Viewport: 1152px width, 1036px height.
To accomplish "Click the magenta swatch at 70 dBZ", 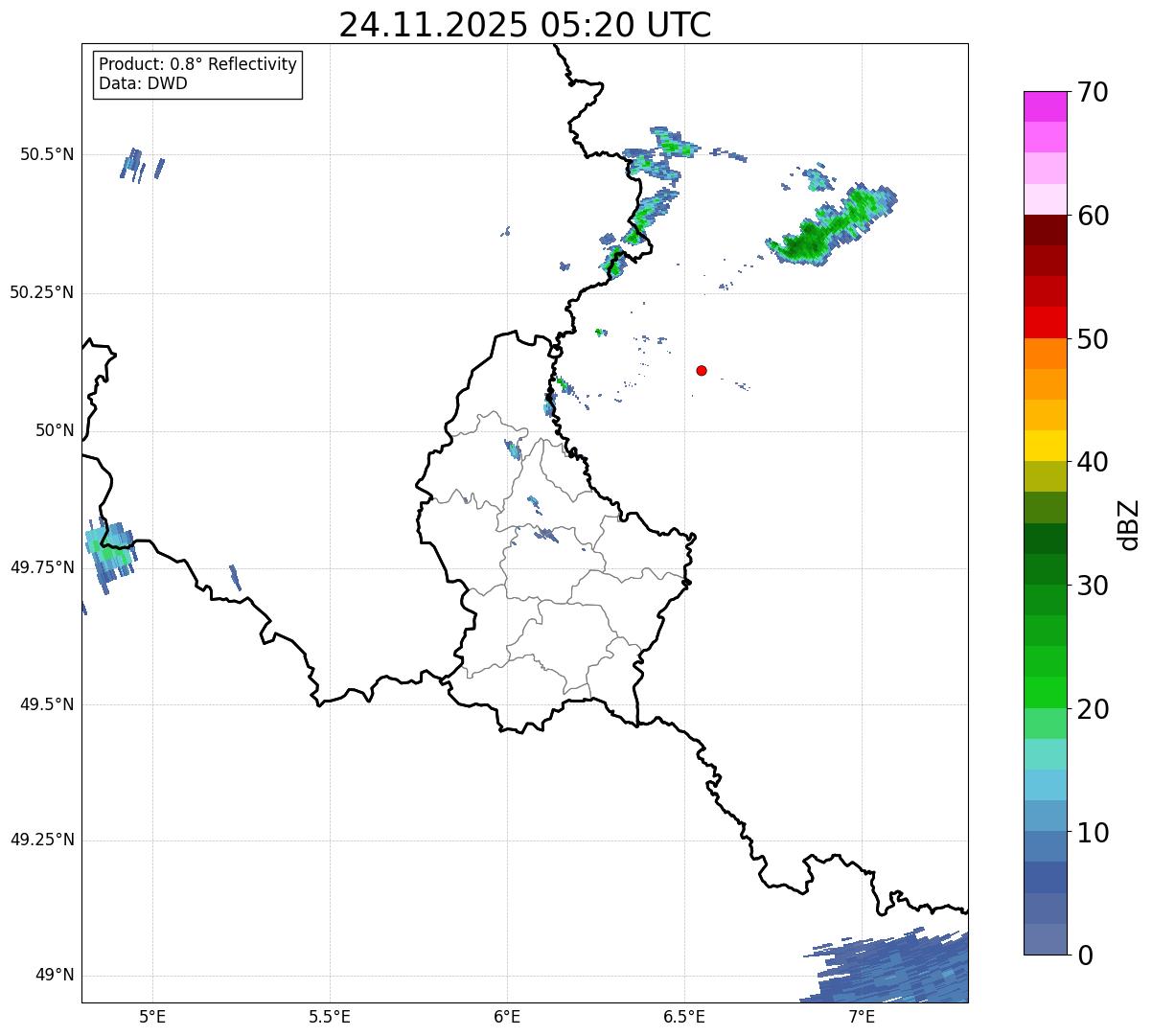I will tap(1045, 105).
